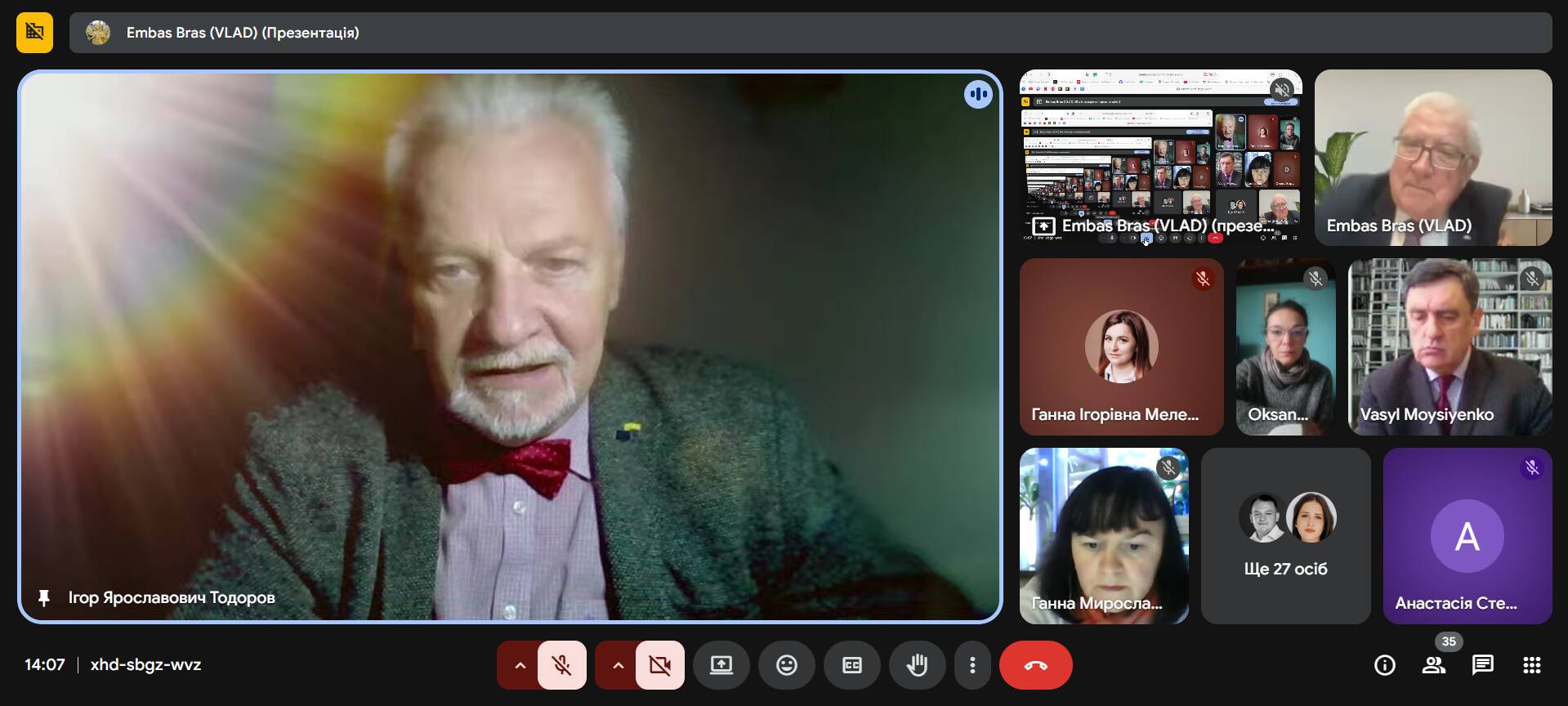This screenshot has width=1568, height=706.
Task: Select Vasyl Moysiyenko's video tile
Action: tap(1450, 346)
